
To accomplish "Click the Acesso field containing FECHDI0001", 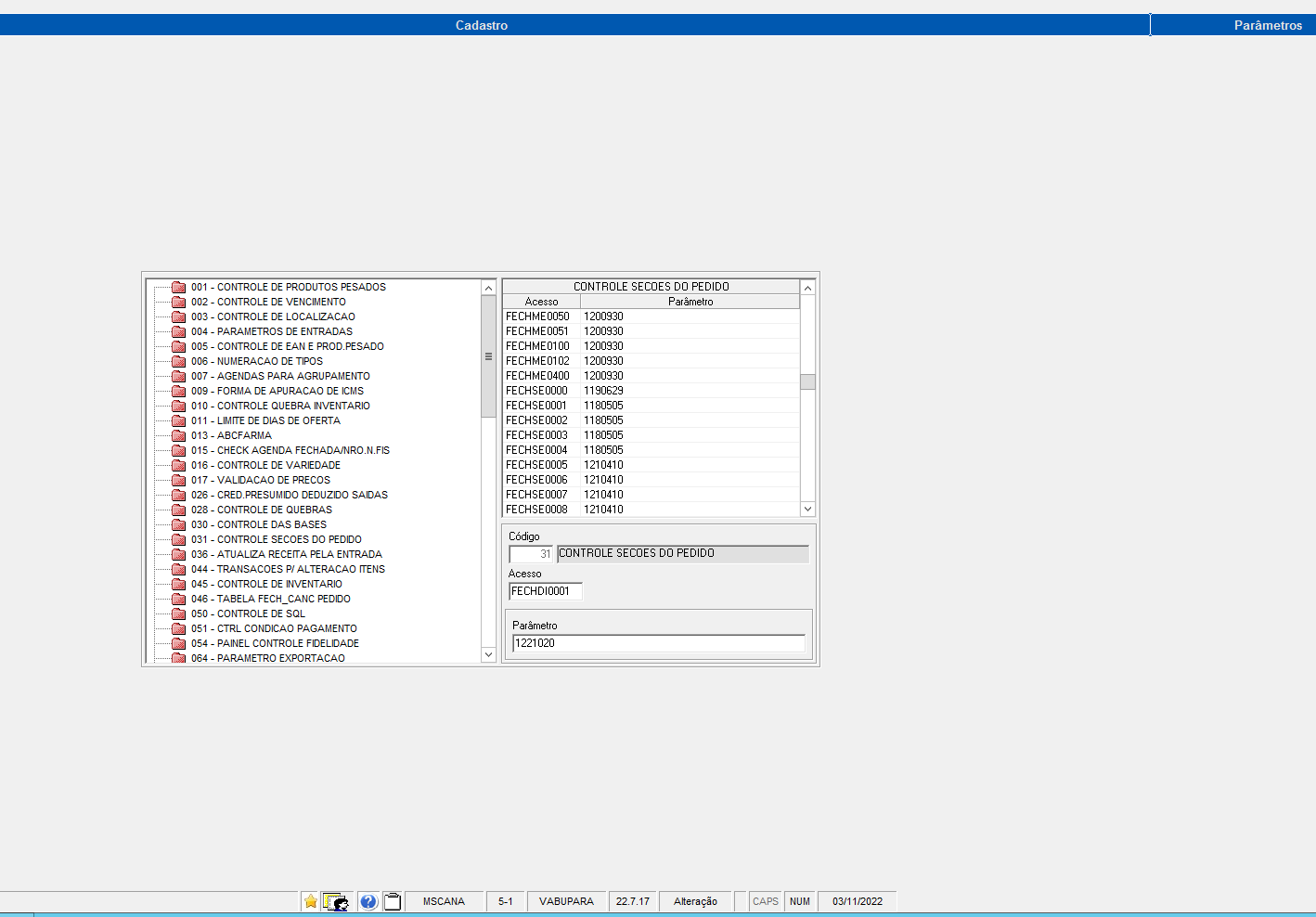I will point(546,591).
